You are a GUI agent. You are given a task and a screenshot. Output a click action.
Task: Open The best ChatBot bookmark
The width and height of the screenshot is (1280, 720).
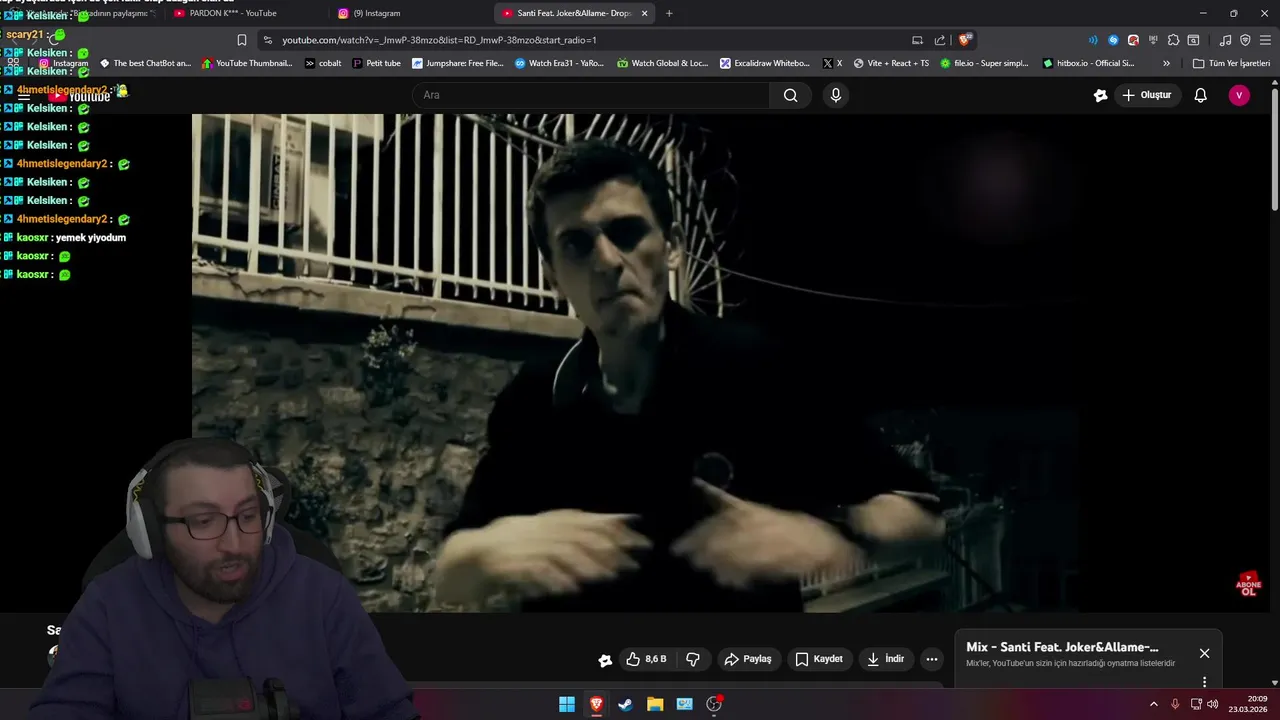click(145, 63)
